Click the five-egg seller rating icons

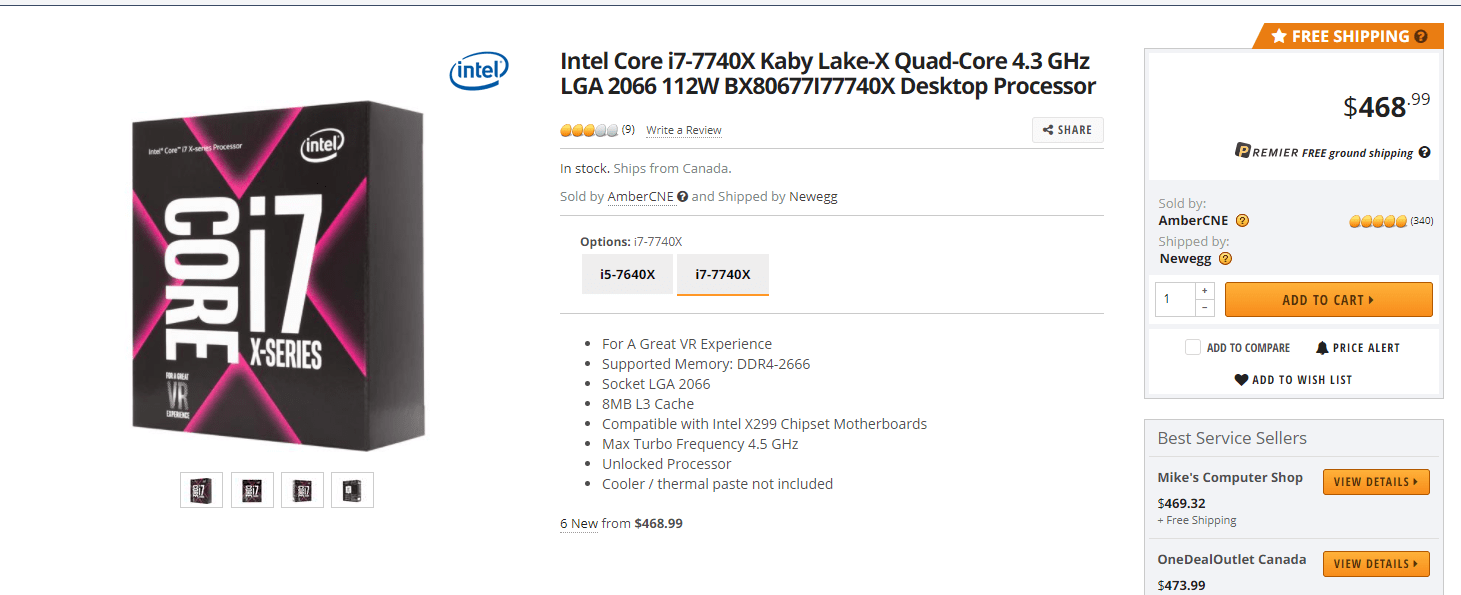1378,221
